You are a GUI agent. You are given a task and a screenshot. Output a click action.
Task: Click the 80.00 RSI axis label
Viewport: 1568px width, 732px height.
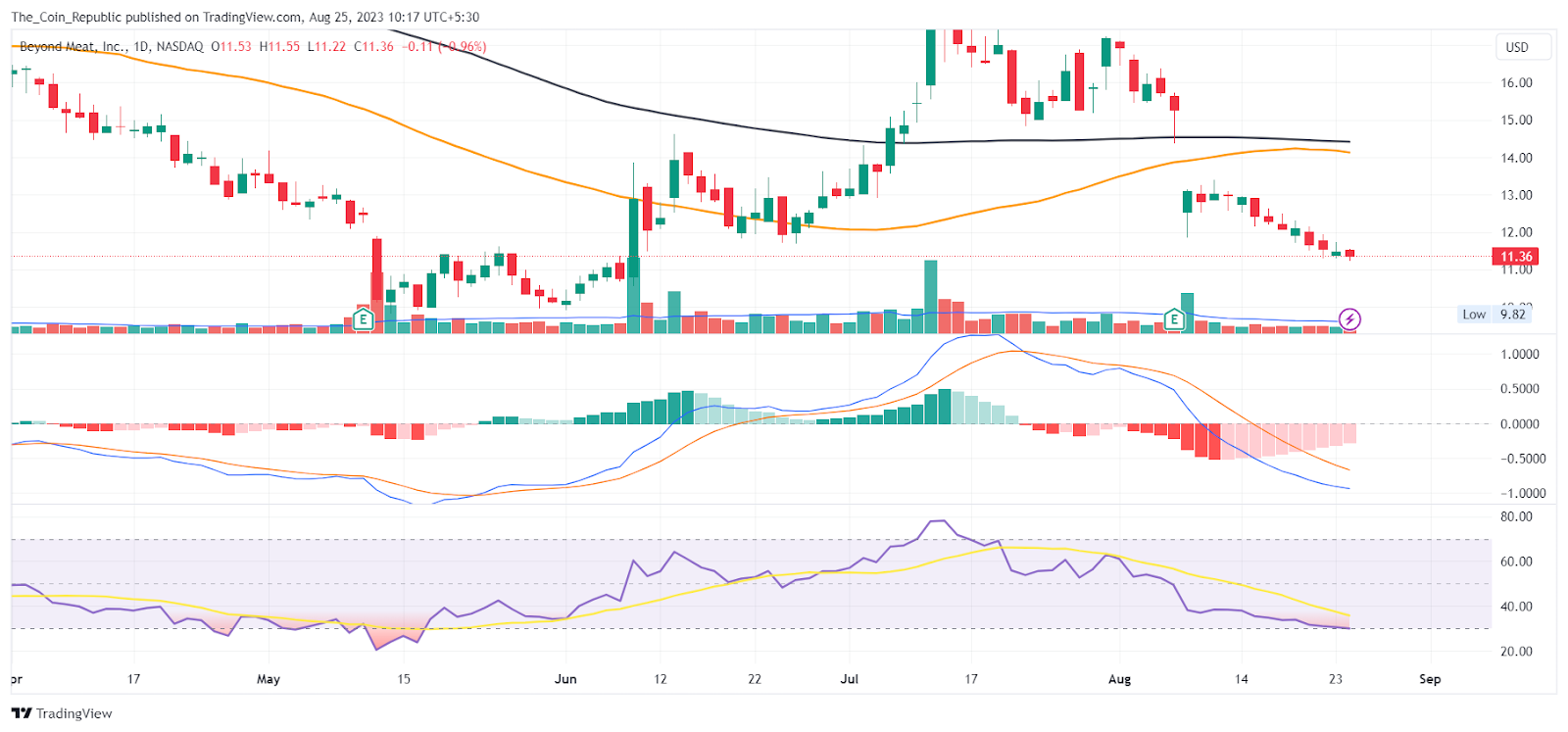click(1517, 517)
